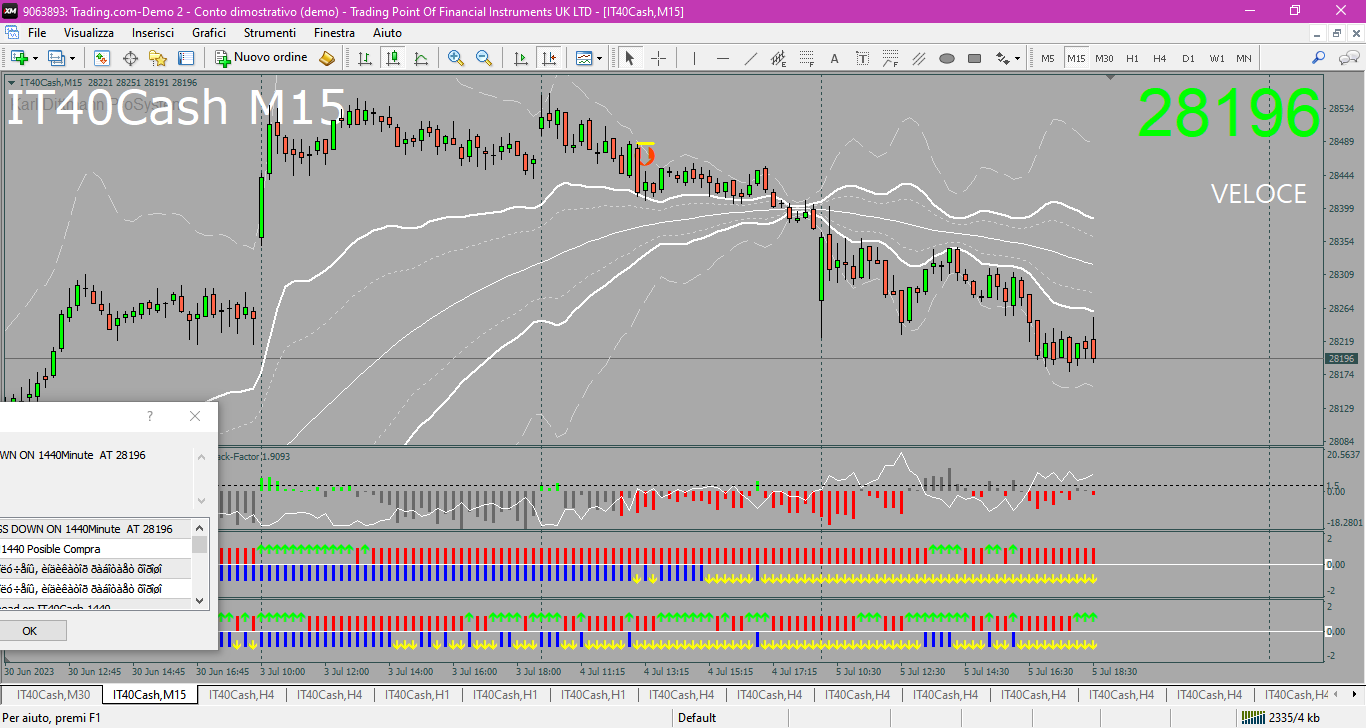Open the chart profiles icon
Image resolution: width=1366 pixels, height=728 pixels.
[56, 58]
